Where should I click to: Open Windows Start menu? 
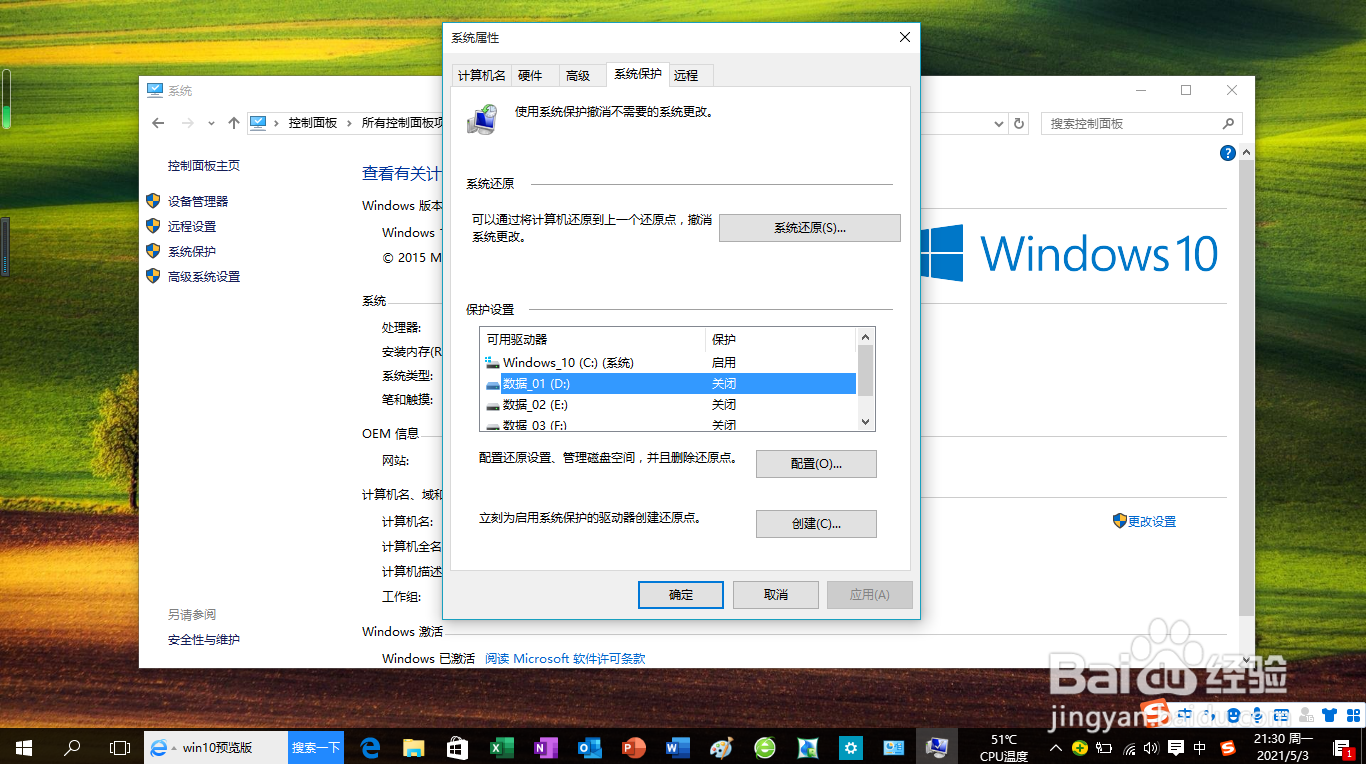coord(24,747)
